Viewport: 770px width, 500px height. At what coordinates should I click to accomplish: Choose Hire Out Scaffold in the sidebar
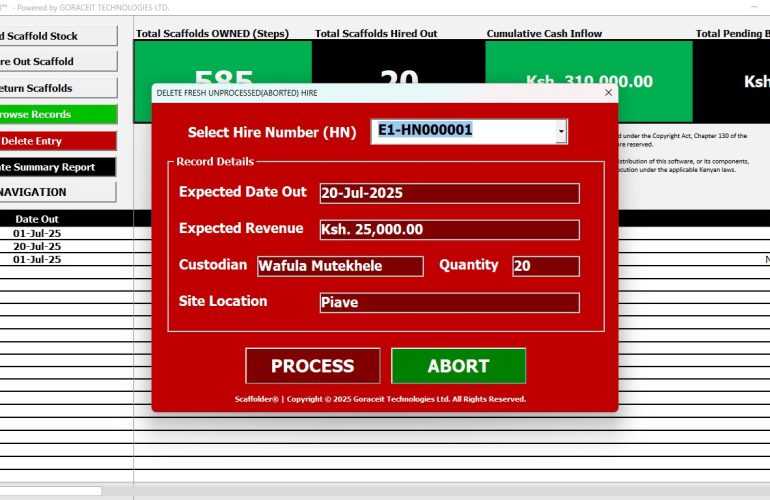coord(58,62)
